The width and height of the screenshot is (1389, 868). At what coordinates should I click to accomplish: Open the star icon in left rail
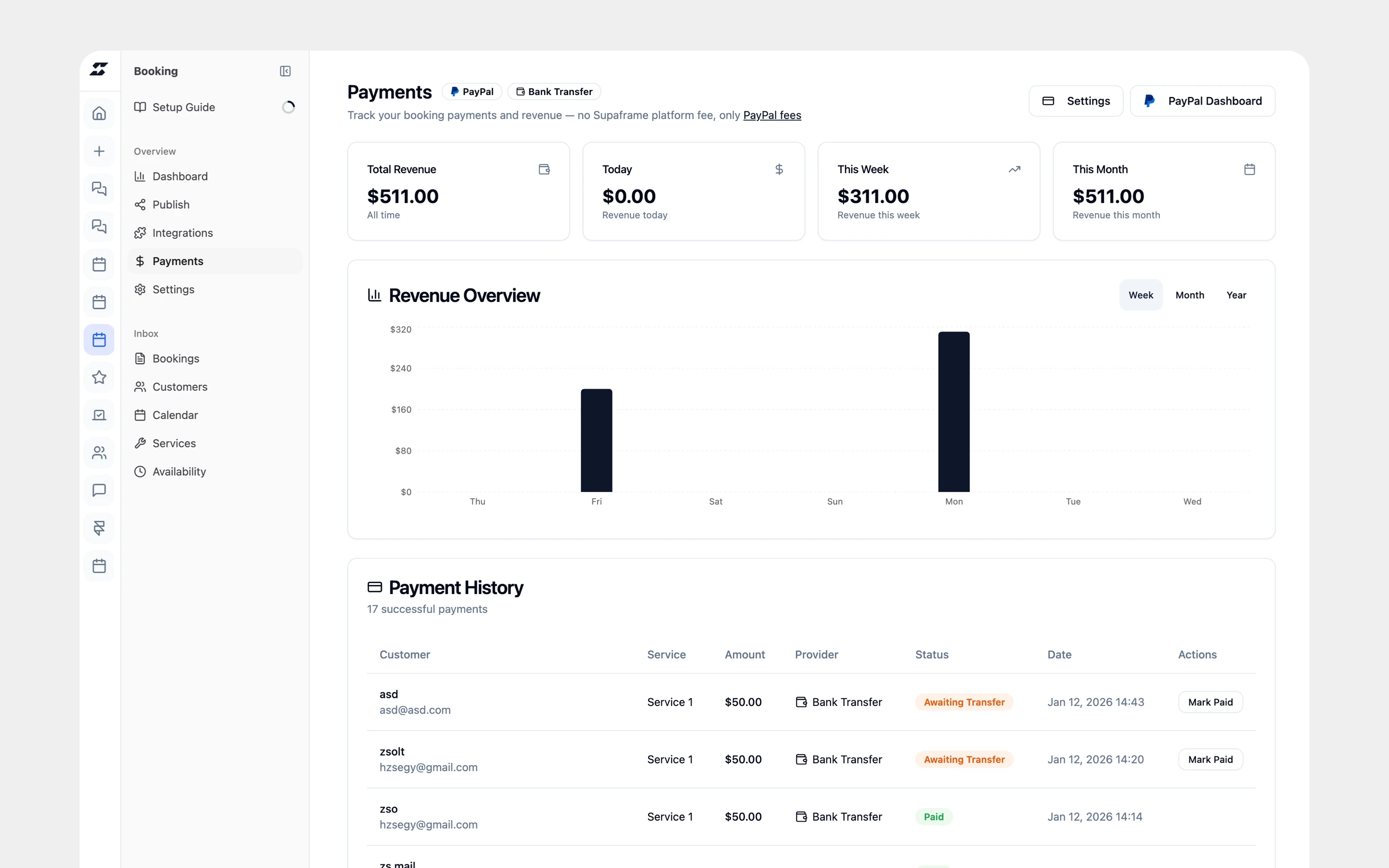click(99, 377)
